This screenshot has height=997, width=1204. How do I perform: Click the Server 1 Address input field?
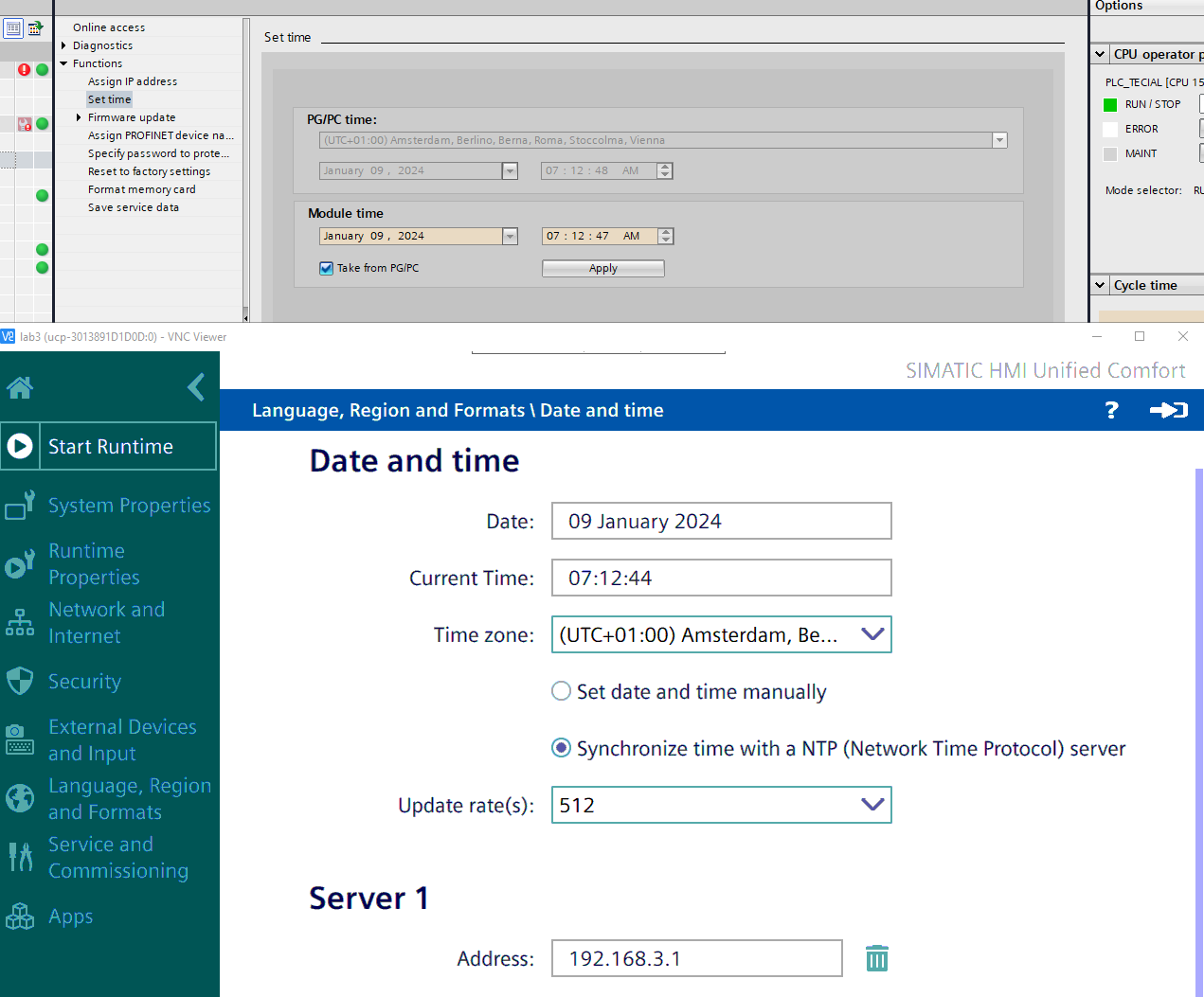point(696,958)
